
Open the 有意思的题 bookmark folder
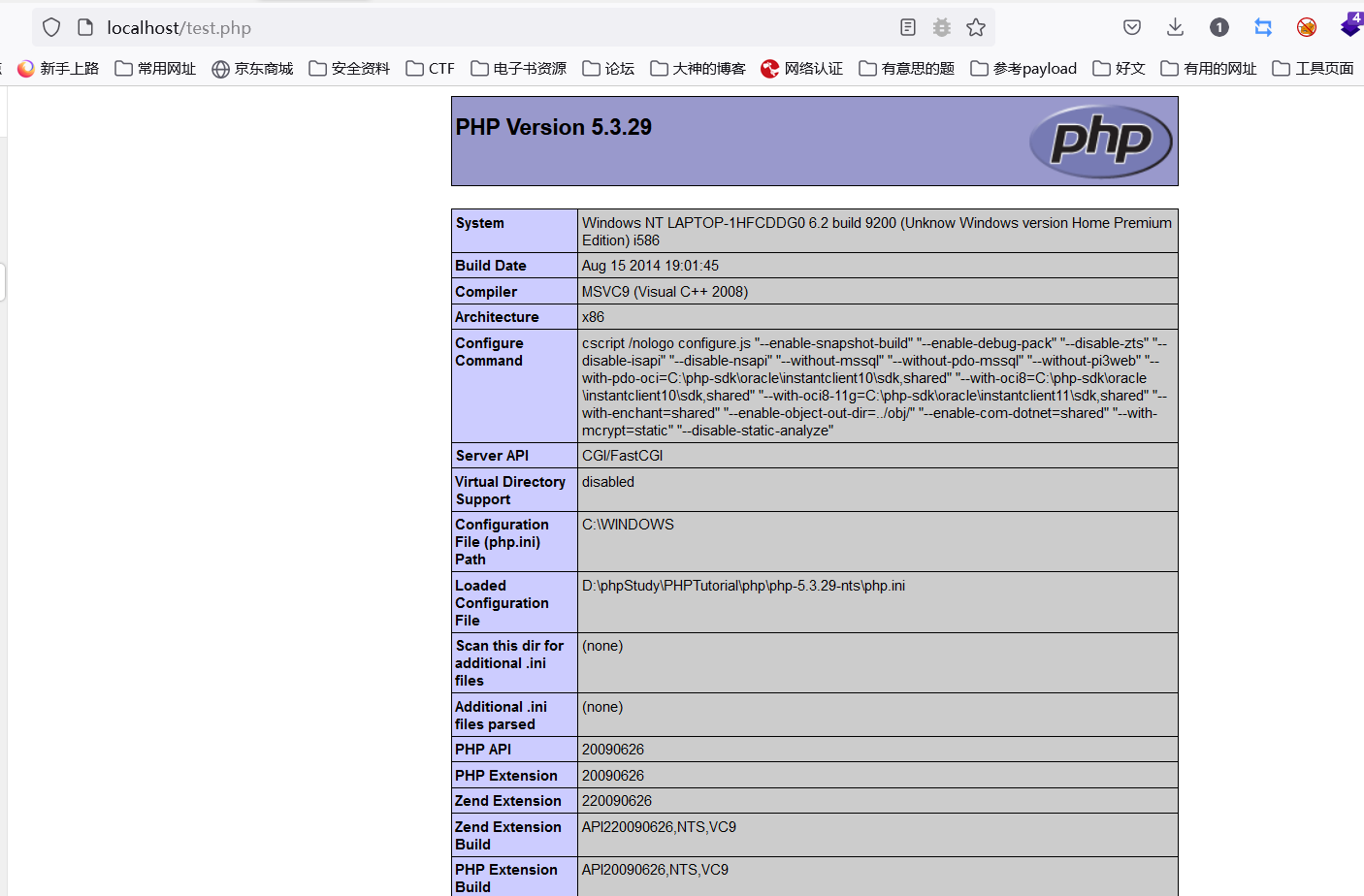906,68
